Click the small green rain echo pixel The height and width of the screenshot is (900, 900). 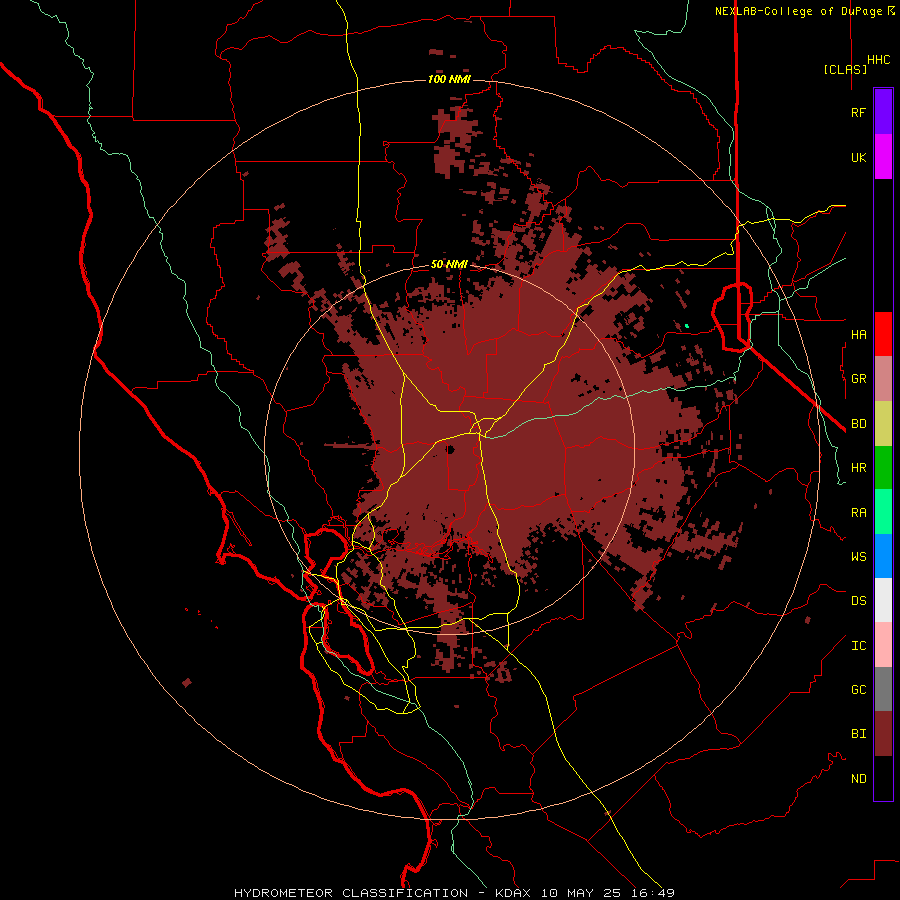coord(686,326)
